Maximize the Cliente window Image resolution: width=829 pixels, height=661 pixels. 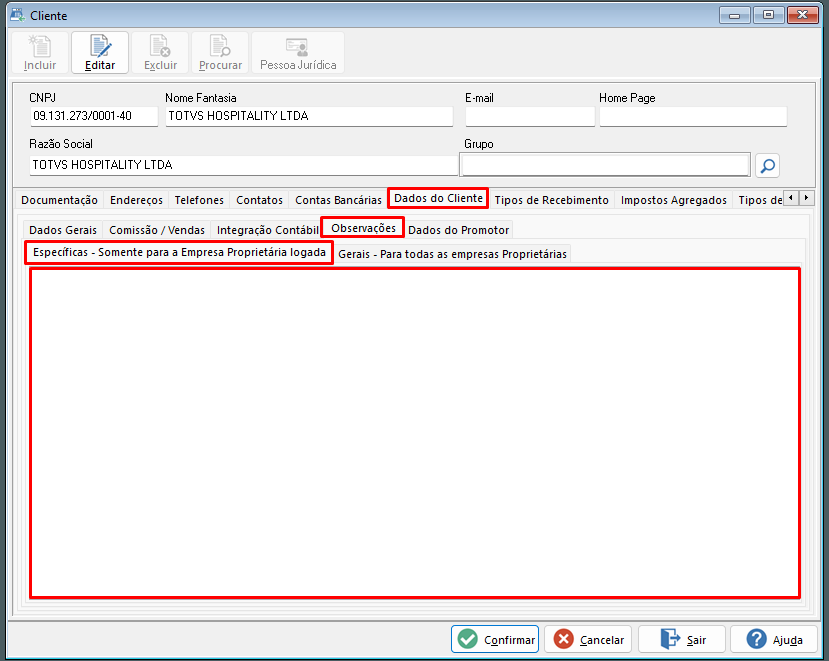(x=769, y=15)
